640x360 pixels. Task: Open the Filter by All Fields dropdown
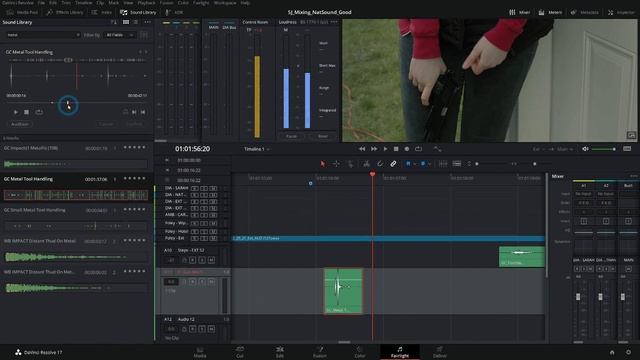pos(120,35)
